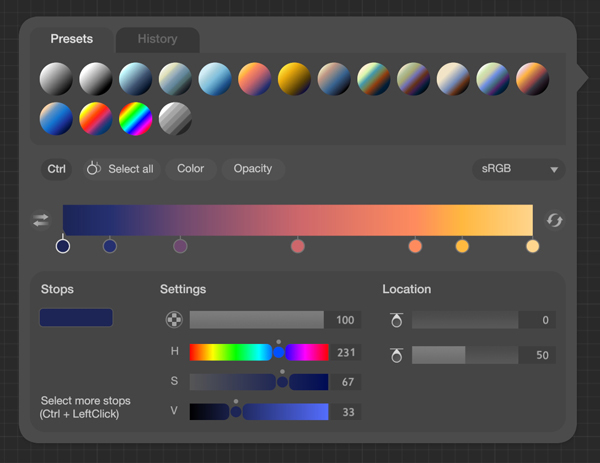Image resolution: width=600 pixels, height=463 pixels.
Task: Select the last pale yellow gradient stop
Action: pyautogui.click(x=533, y=246)
